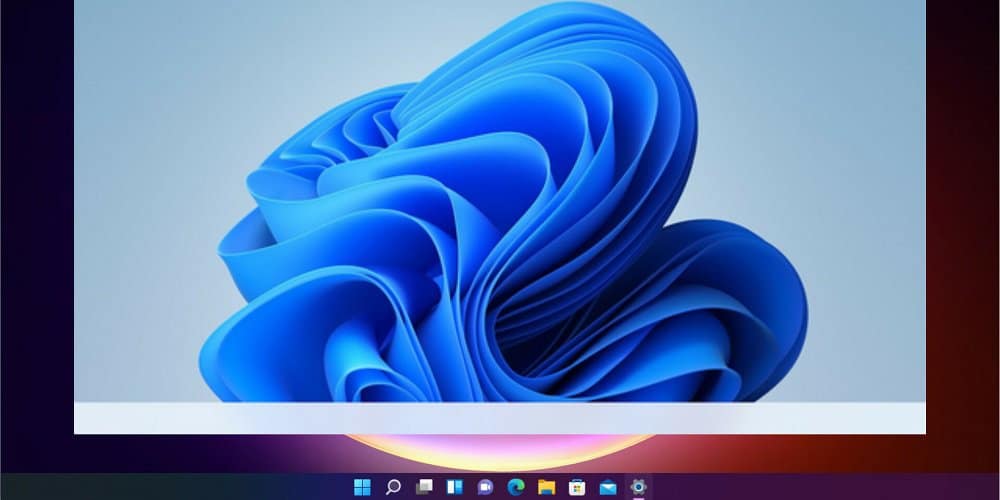Screen dimensions: 1000x500
Task: Open File Explorer folder icon
Action: pos(547,487)
